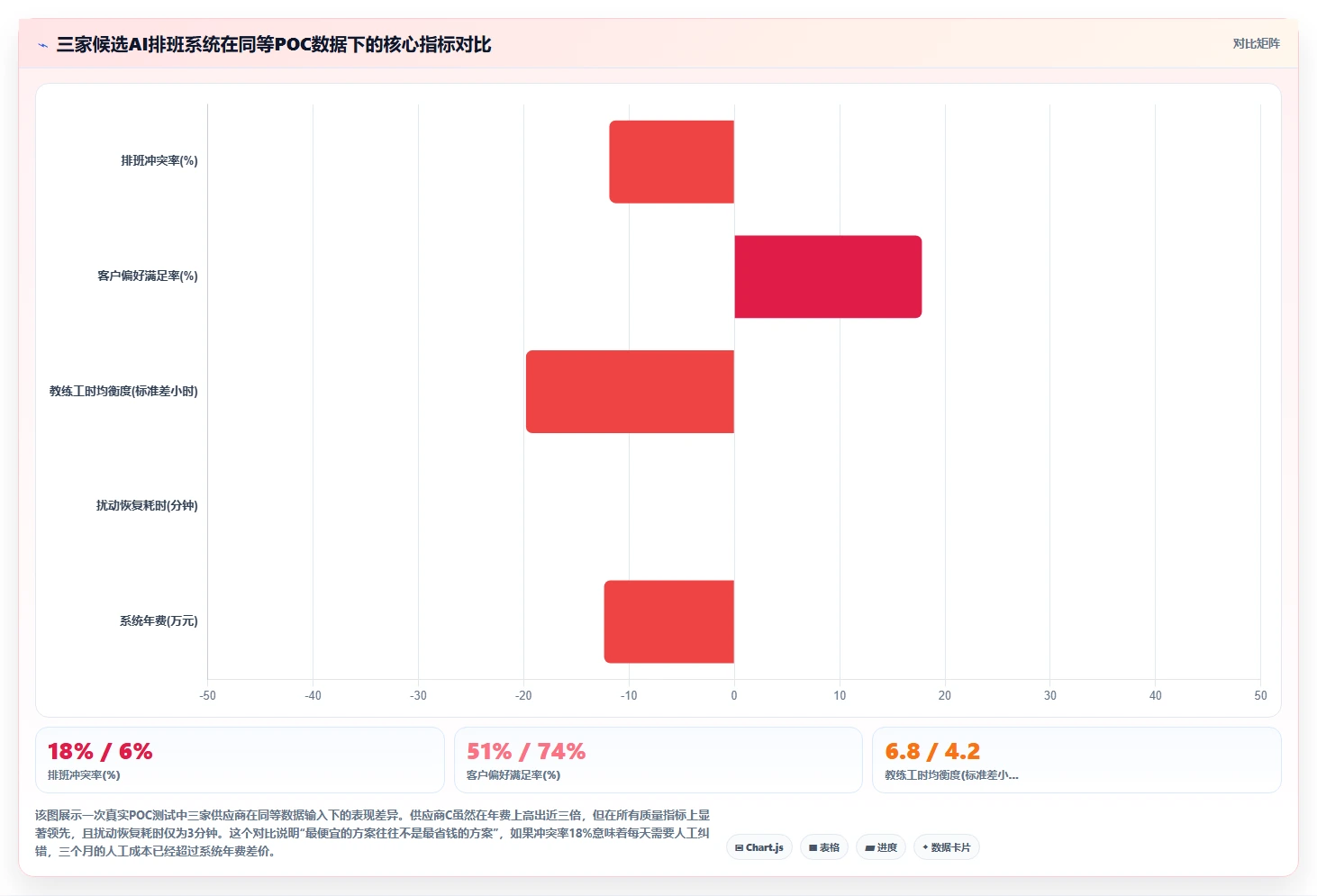The height and width of the screenshot is (896, 1317).
Task: Click the chart title 三家候选AI排班系统 heading
Action: 274,44
